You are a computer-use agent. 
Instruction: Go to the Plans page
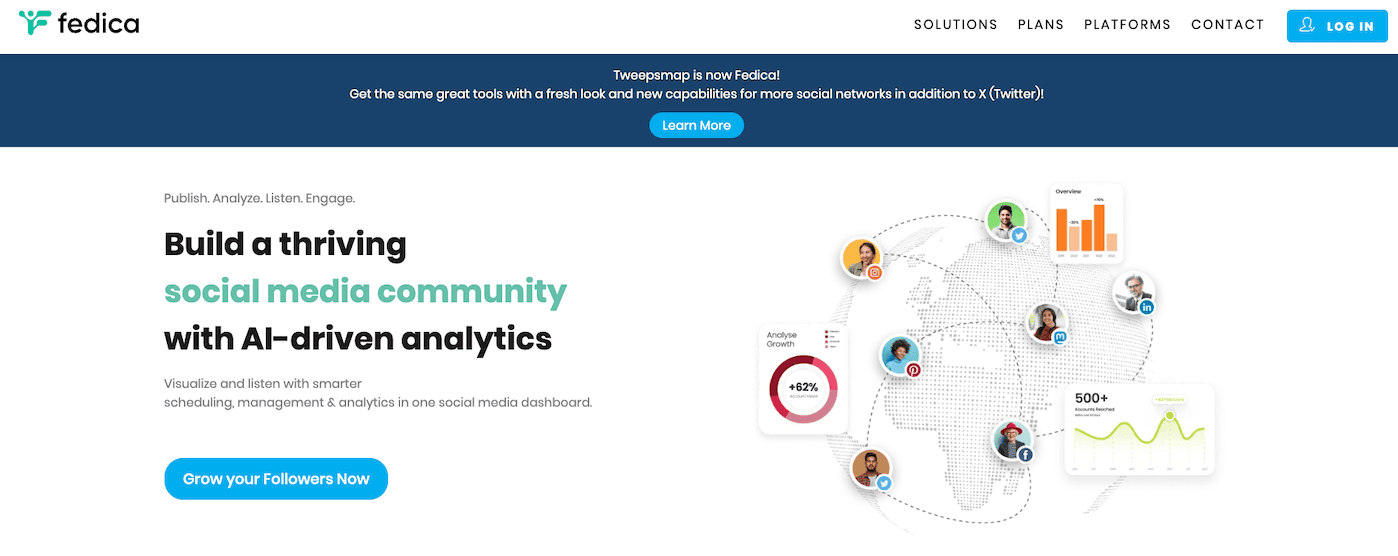(x=1041, y=25)
